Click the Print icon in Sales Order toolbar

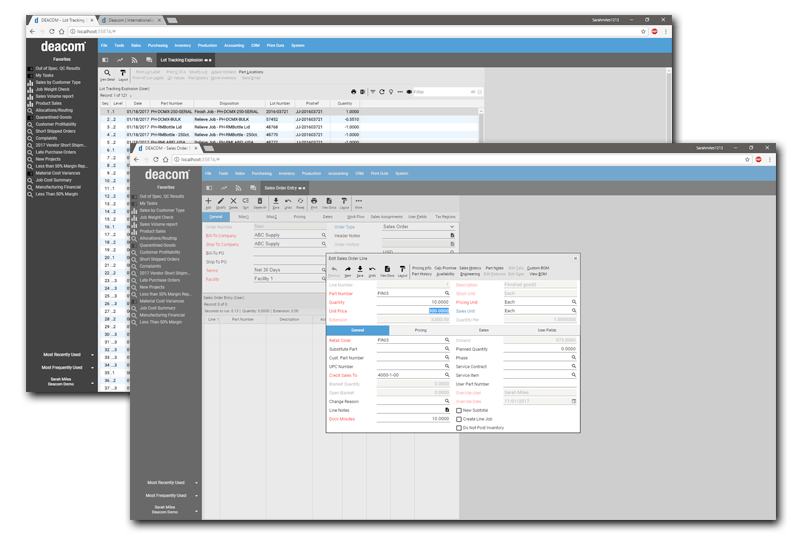point(314,201)
